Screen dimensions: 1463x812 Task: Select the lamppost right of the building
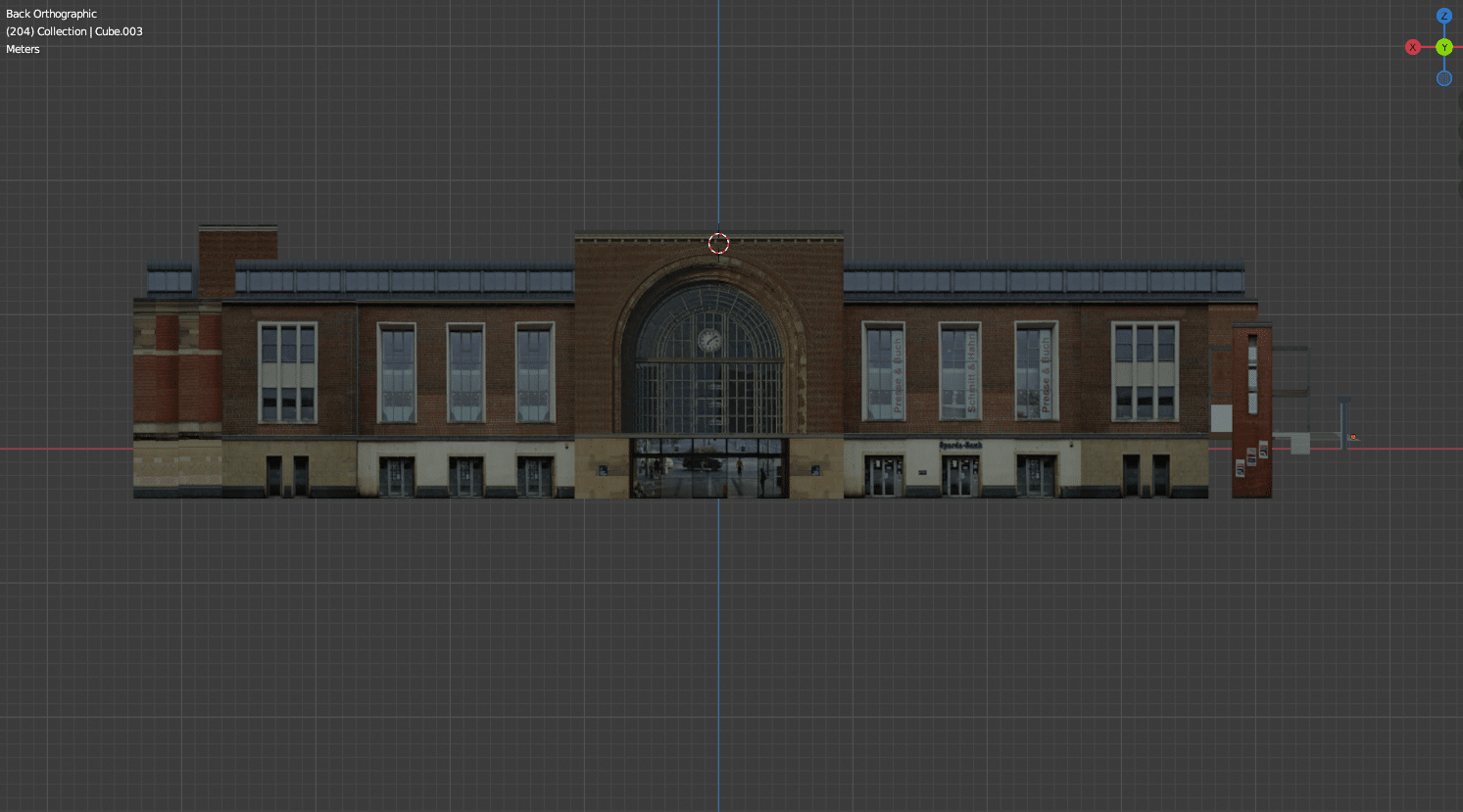(1343, 423)
